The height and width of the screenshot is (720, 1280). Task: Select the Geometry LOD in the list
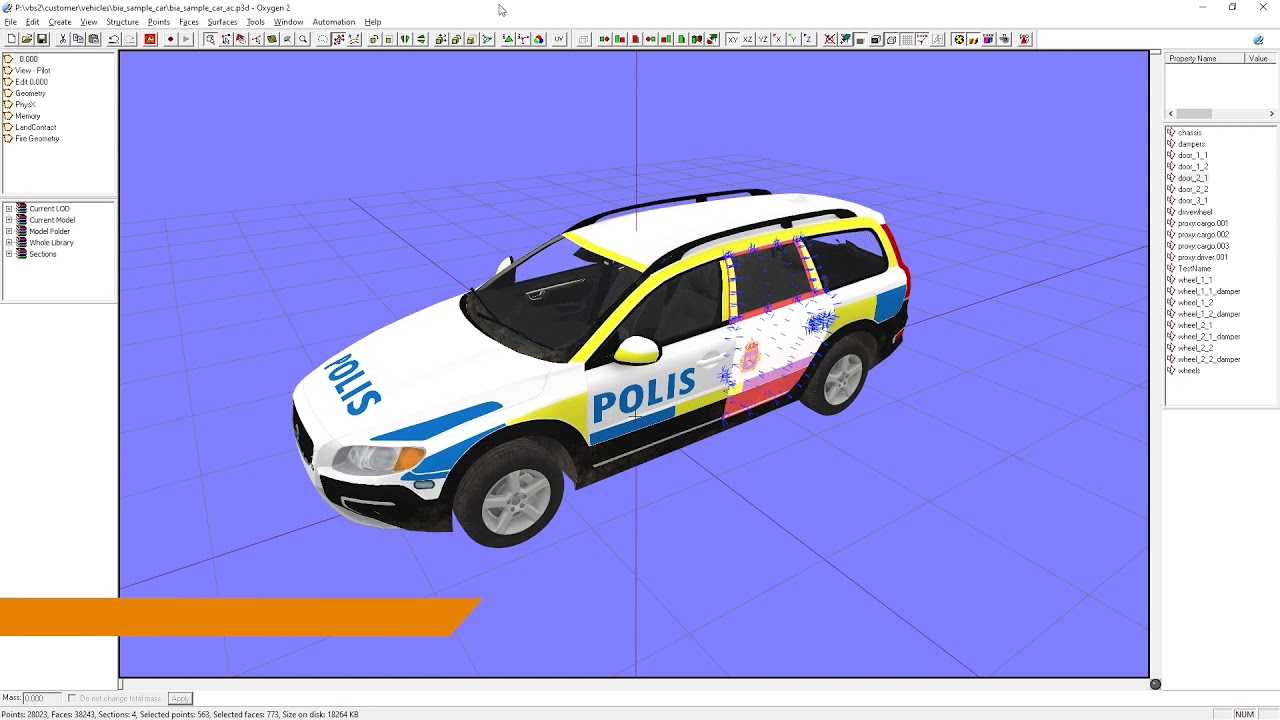click(30, 93)
